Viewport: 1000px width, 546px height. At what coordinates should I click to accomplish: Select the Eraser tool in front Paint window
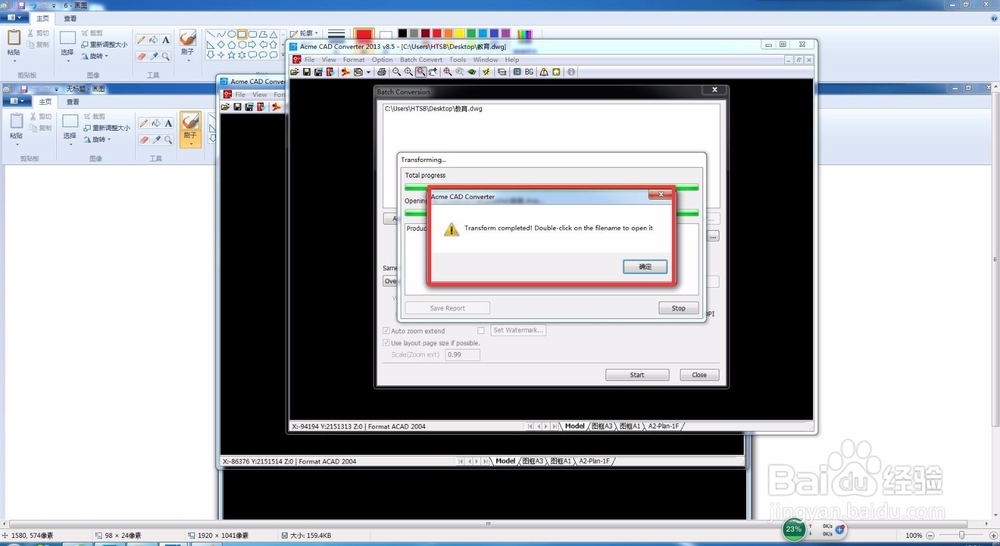pos(141,56)
